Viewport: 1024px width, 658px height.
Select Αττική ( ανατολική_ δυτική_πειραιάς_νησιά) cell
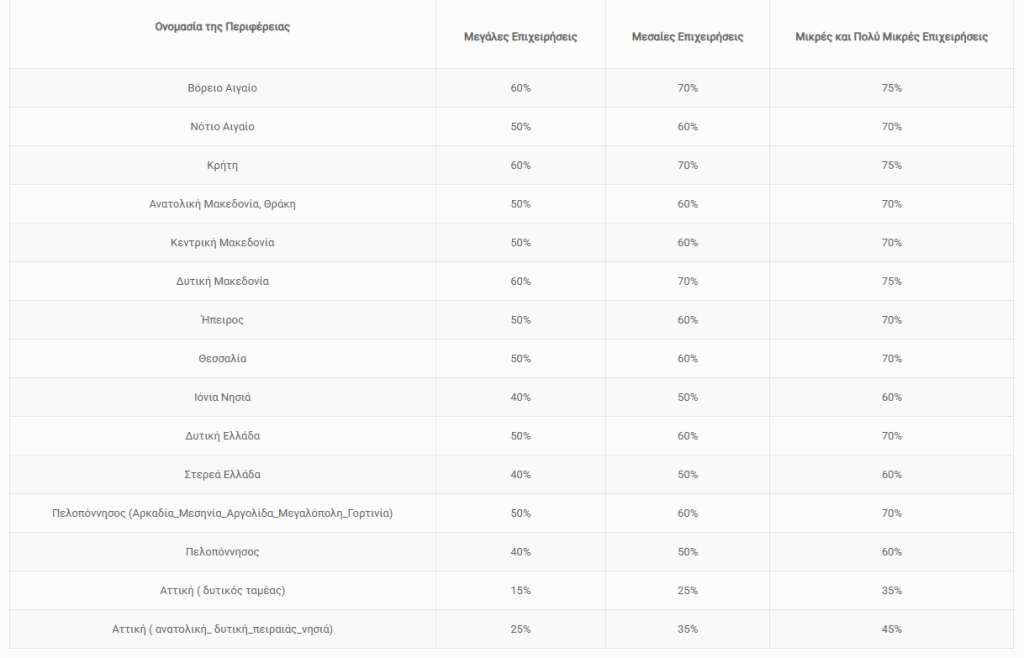pos(222,629)
